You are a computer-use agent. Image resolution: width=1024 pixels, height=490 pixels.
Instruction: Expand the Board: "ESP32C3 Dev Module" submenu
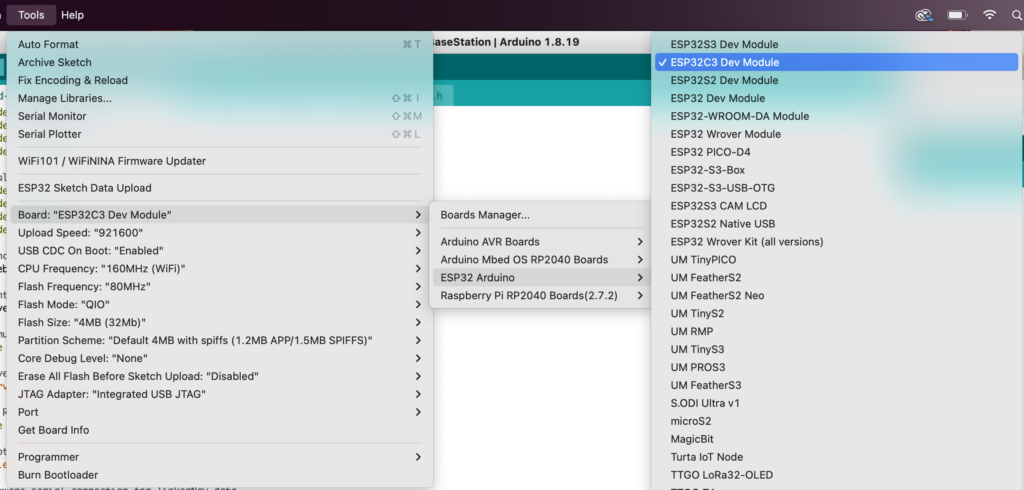pos(219,214)
